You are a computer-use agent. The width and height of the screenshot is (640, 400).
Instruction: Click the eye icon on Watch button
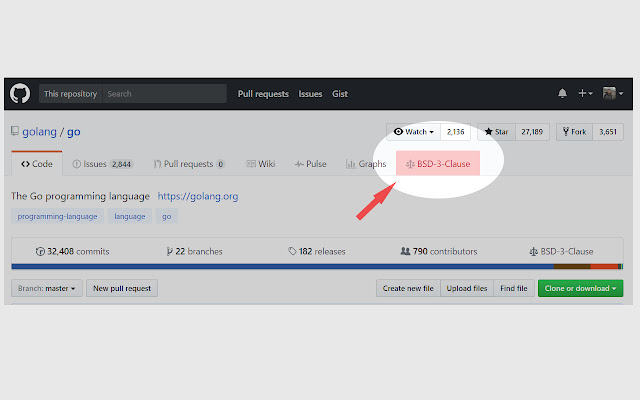398,131
